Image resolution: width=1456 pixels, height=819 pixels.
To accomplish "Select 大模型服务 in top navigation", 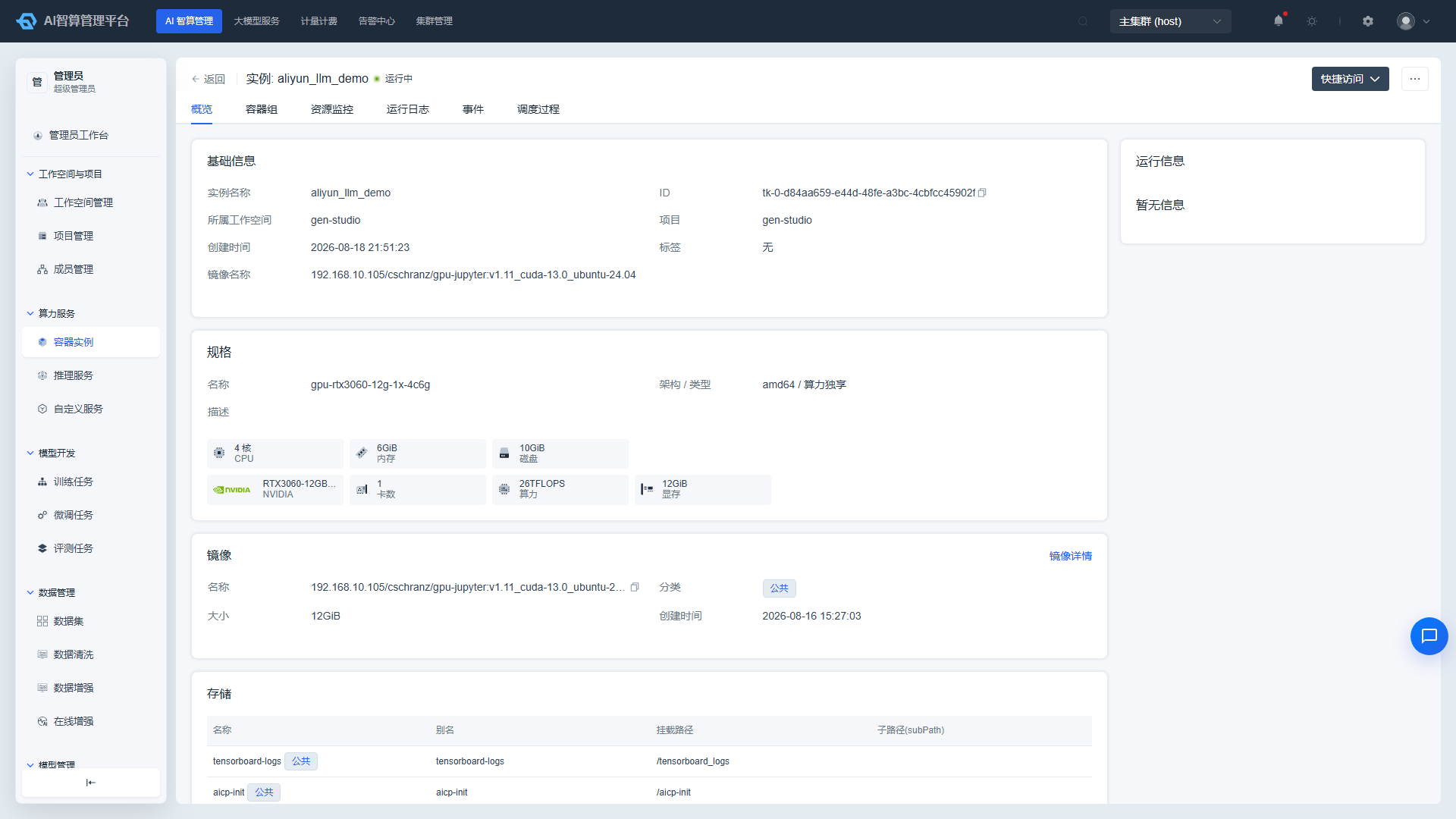I will 256,21.
